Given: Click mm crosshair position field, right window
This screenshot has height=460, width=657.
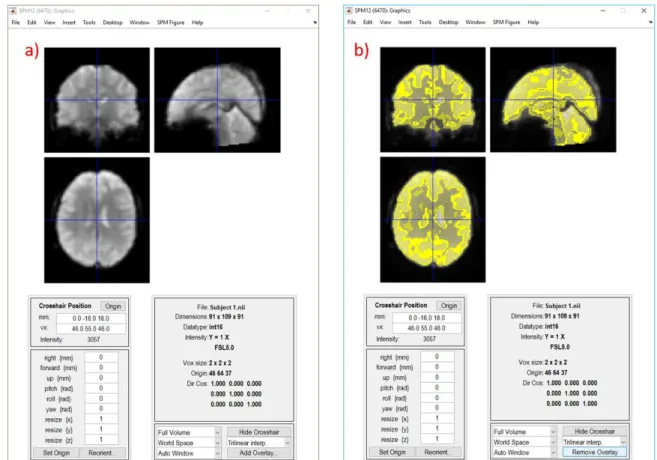Looking at the screenshot, I should pos(427,318).
